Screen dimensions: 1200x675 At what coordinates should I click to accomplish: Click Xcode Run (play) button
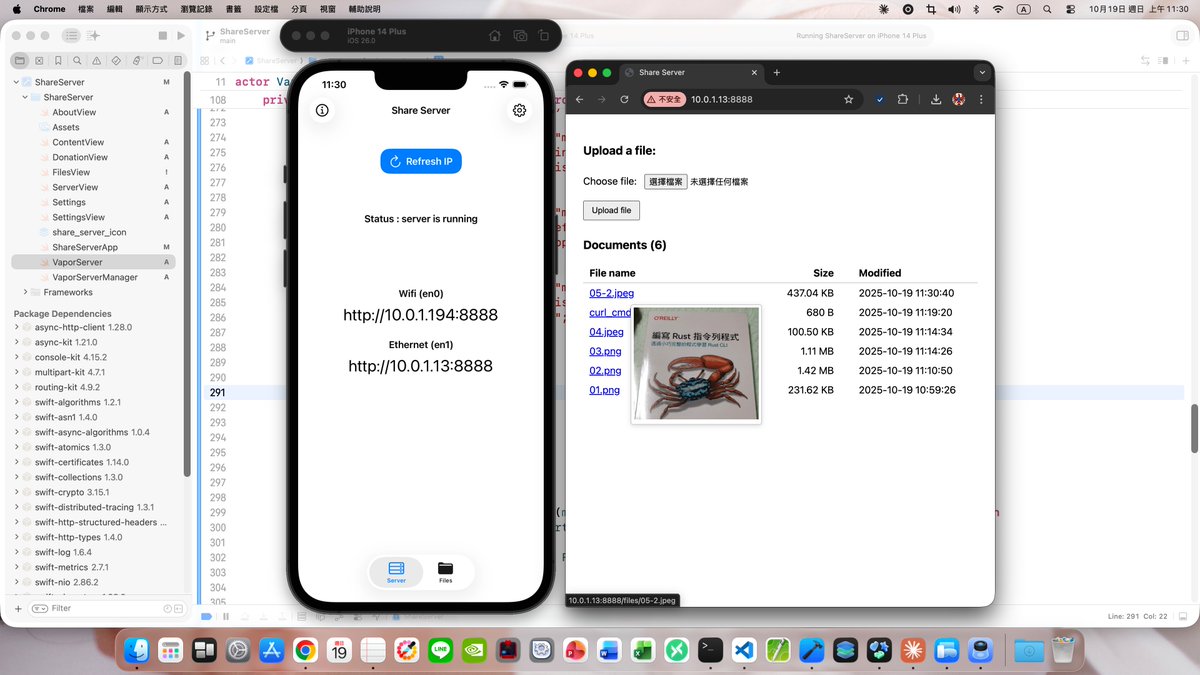click(181, 35)
